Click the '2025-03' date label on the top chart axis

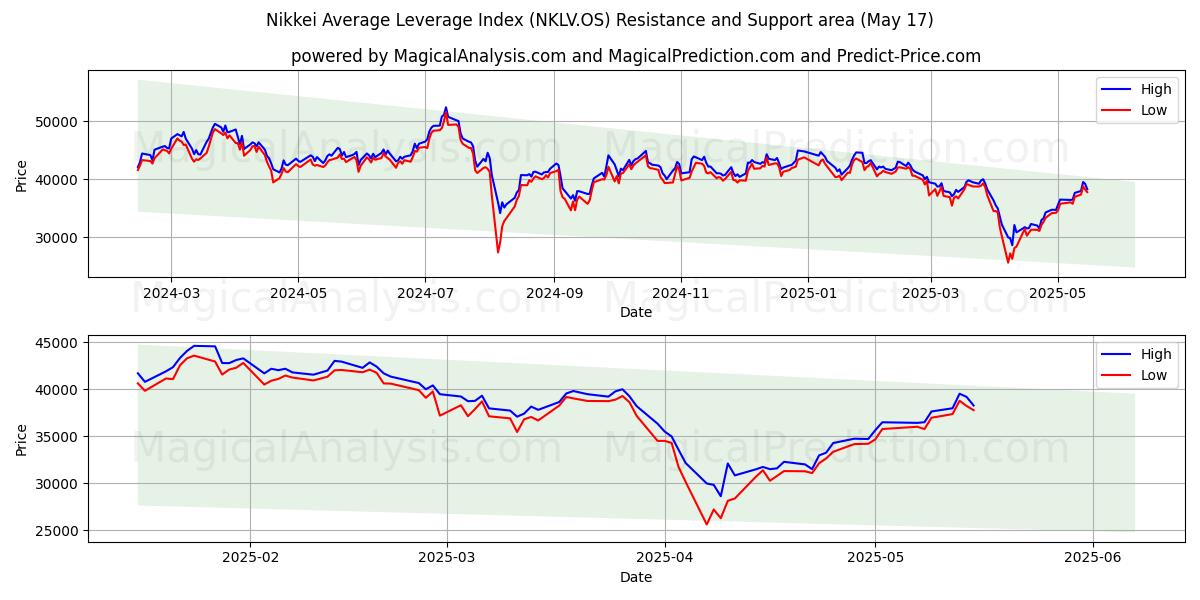coord(931,294)
